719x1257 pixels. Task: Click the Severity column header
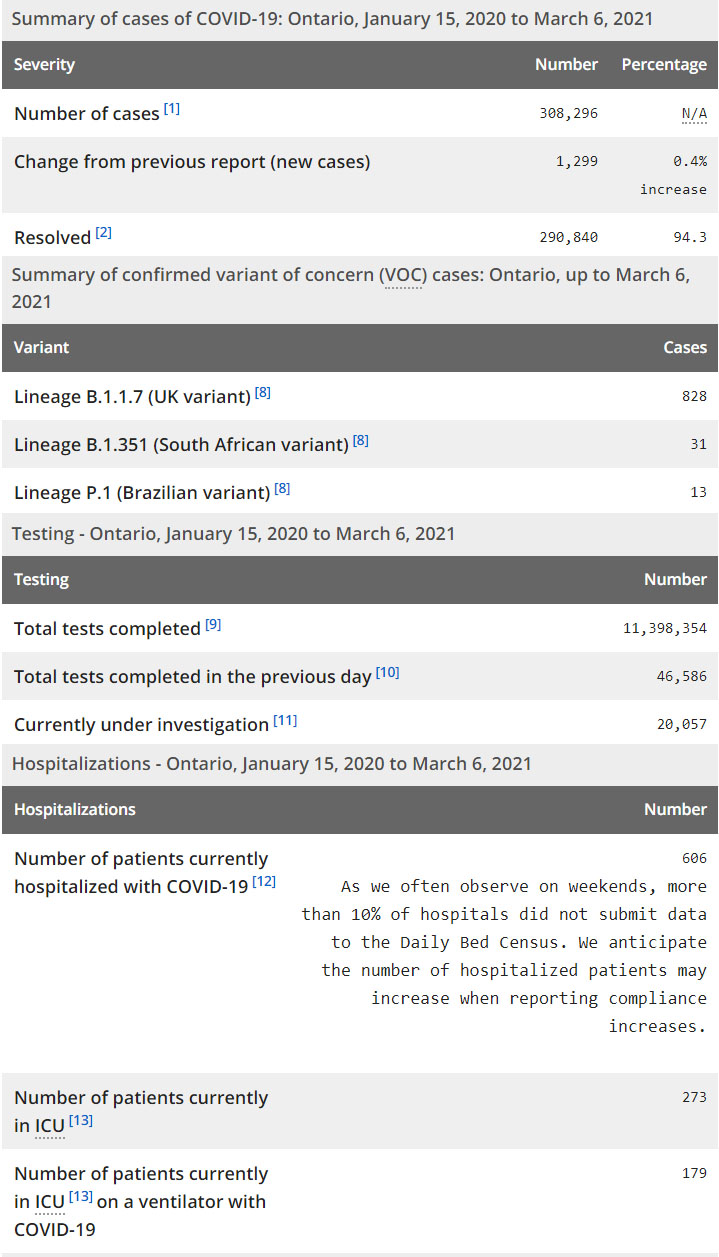coord(44,65)
